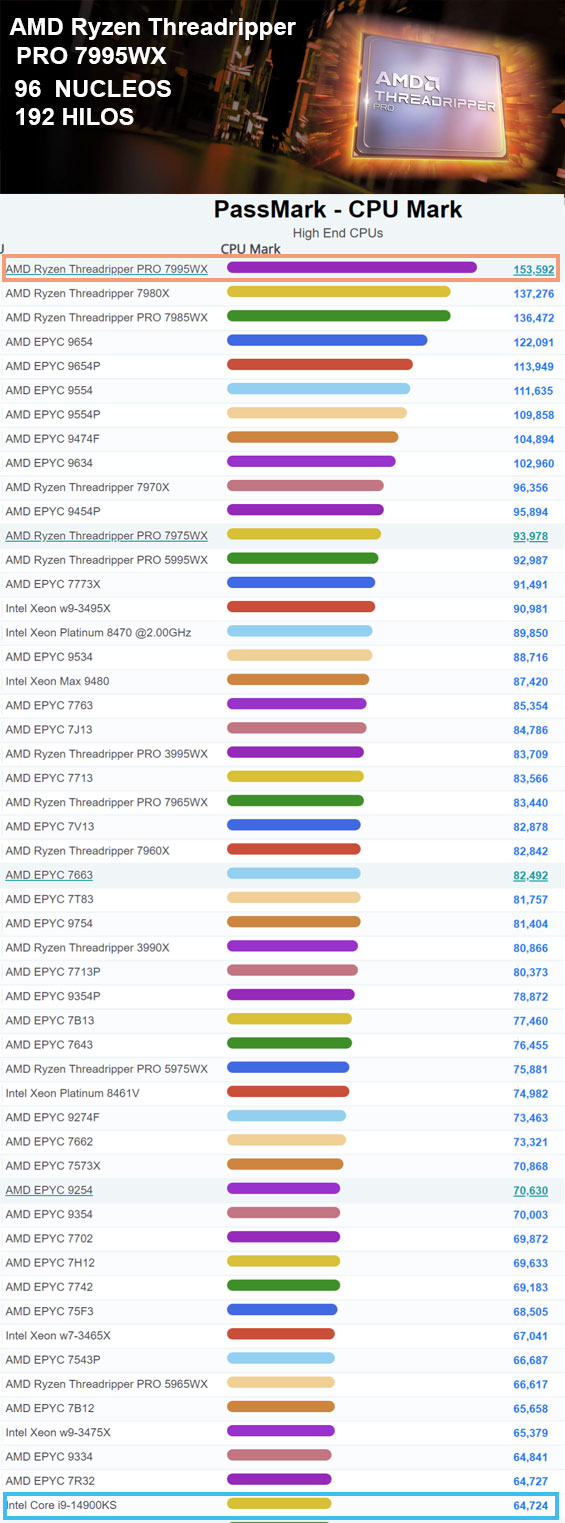Click the AMD EPYC 7J13 name

(x=49, y=730)
